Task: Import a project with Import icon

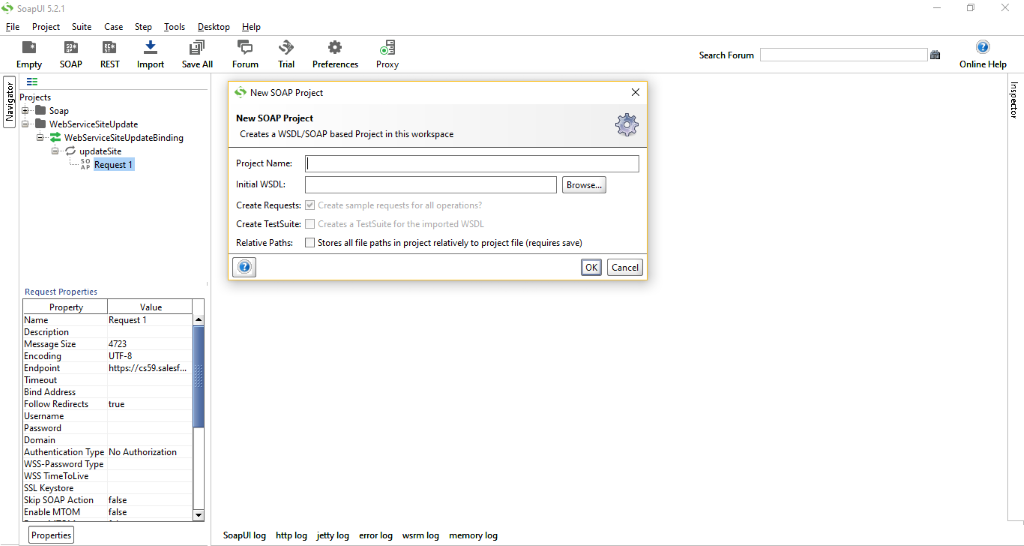Action: tap(150, 48)
